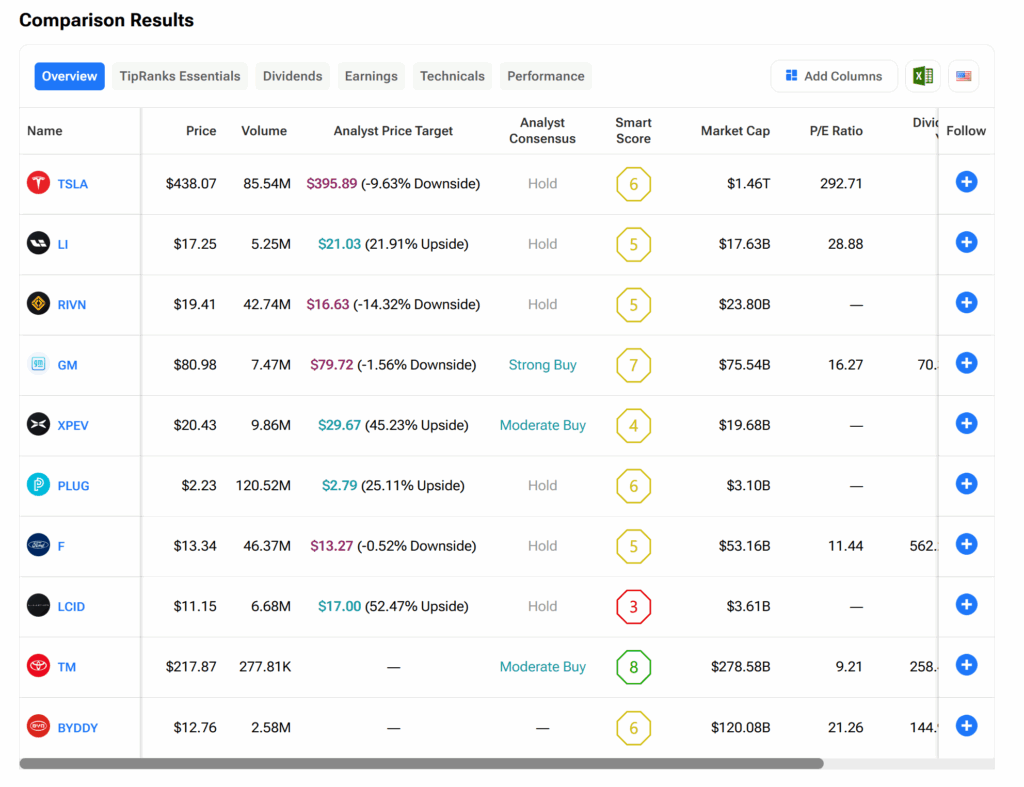Follow LCID with the plus icon
This screenshot has width=1024, height=787.
point(966,604)
